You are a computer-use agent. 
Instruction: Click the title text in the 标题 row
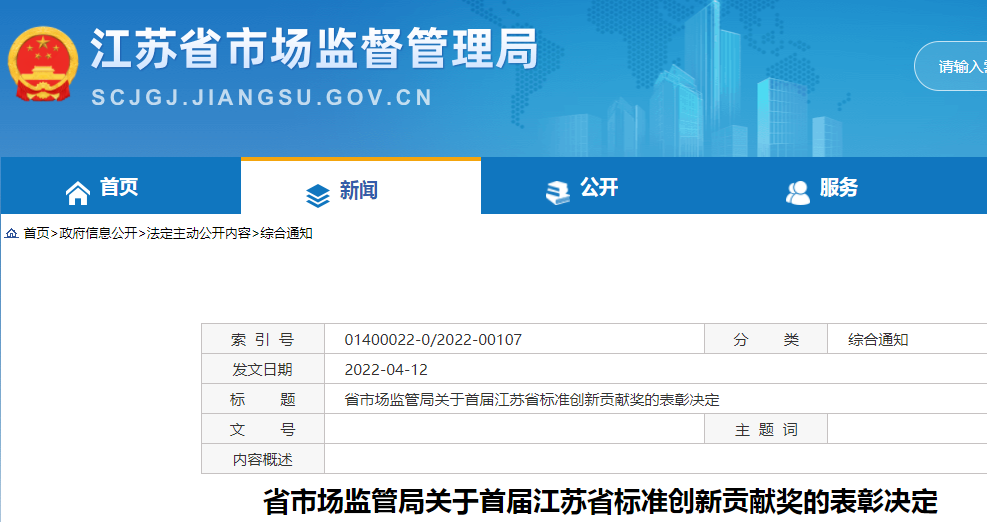pos(531,400)
